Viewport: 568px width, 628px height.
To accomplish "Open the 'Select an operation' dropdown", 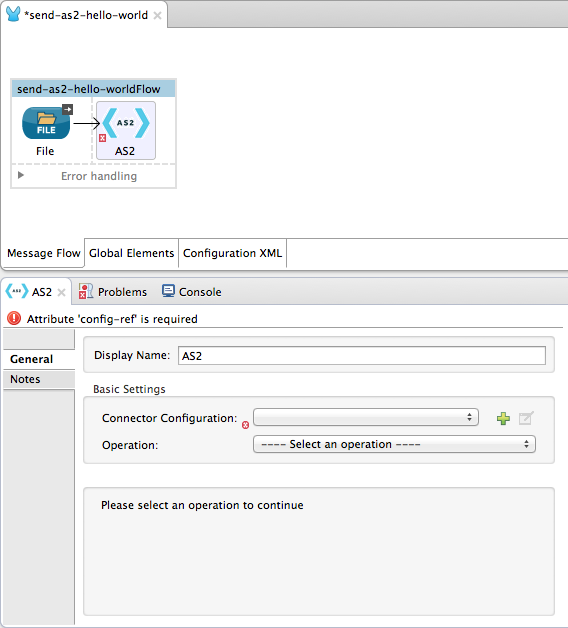I will tap(394, 444).
